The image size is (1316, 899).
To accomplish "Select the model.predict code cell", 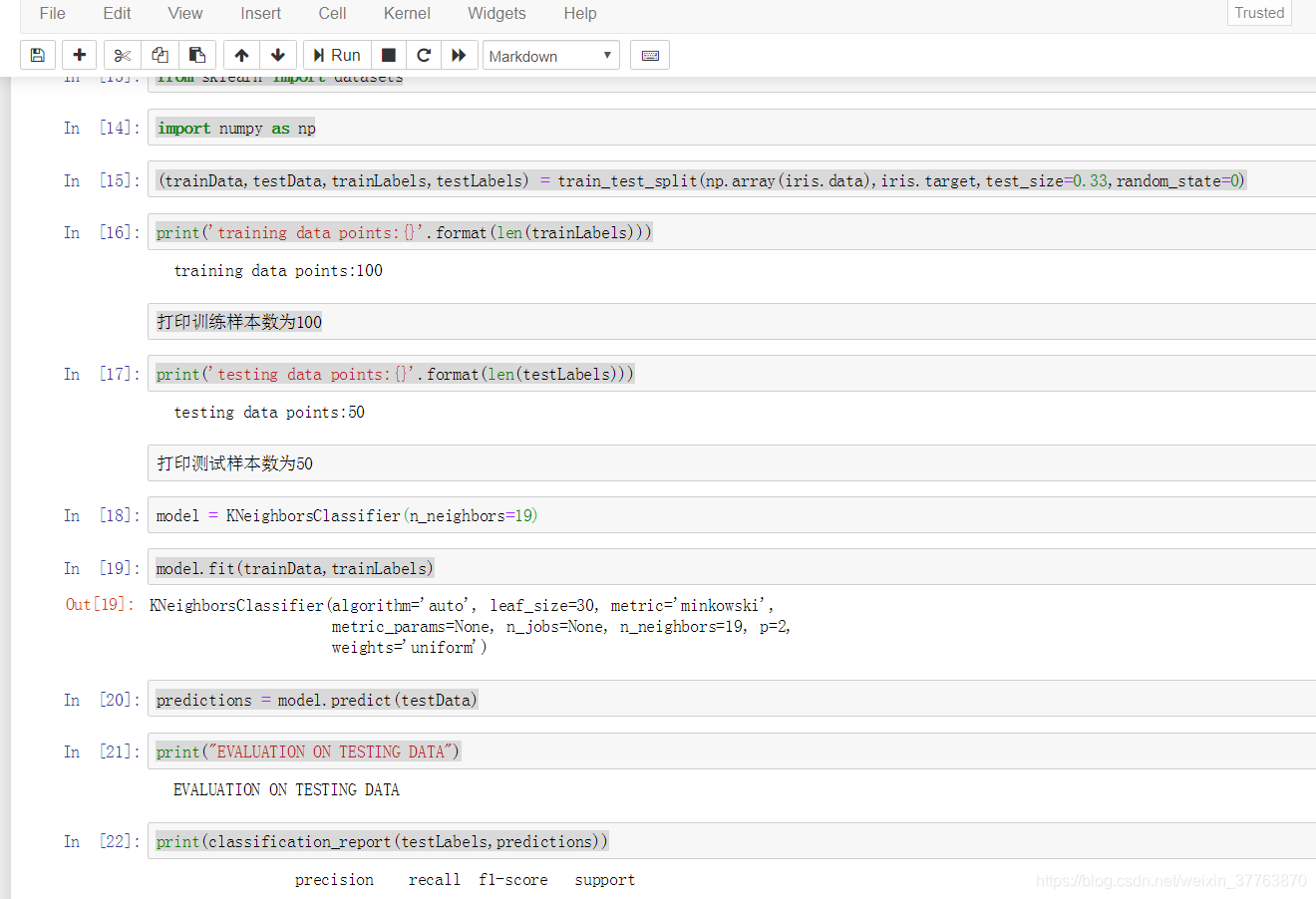I will coord(732,700).
